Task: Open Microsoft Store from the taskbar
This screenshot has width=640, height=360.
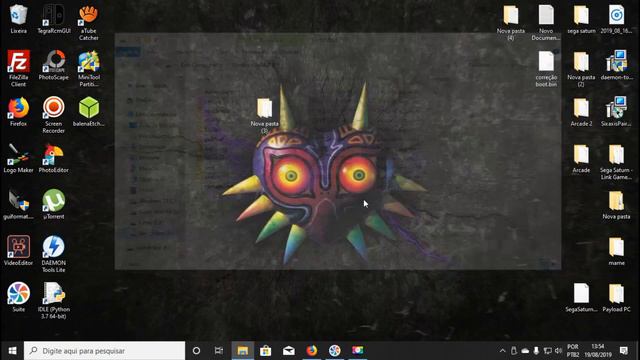Action: pyautogui.click(x=266, y=351)
